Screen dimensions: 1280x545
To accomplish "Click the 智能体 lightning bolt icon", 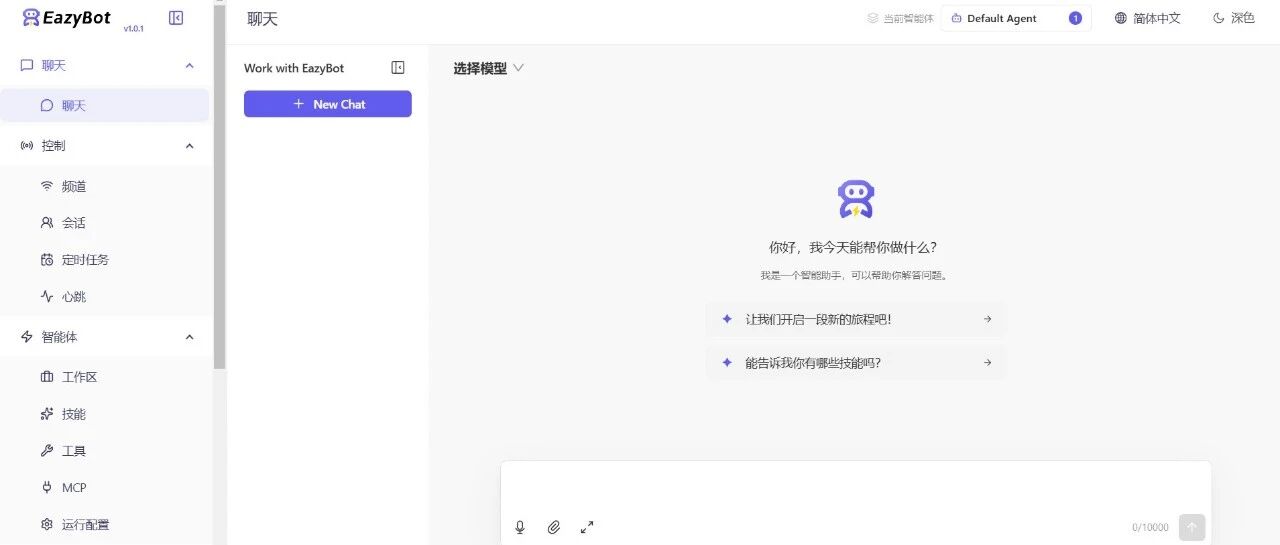I will pos(27,337).
